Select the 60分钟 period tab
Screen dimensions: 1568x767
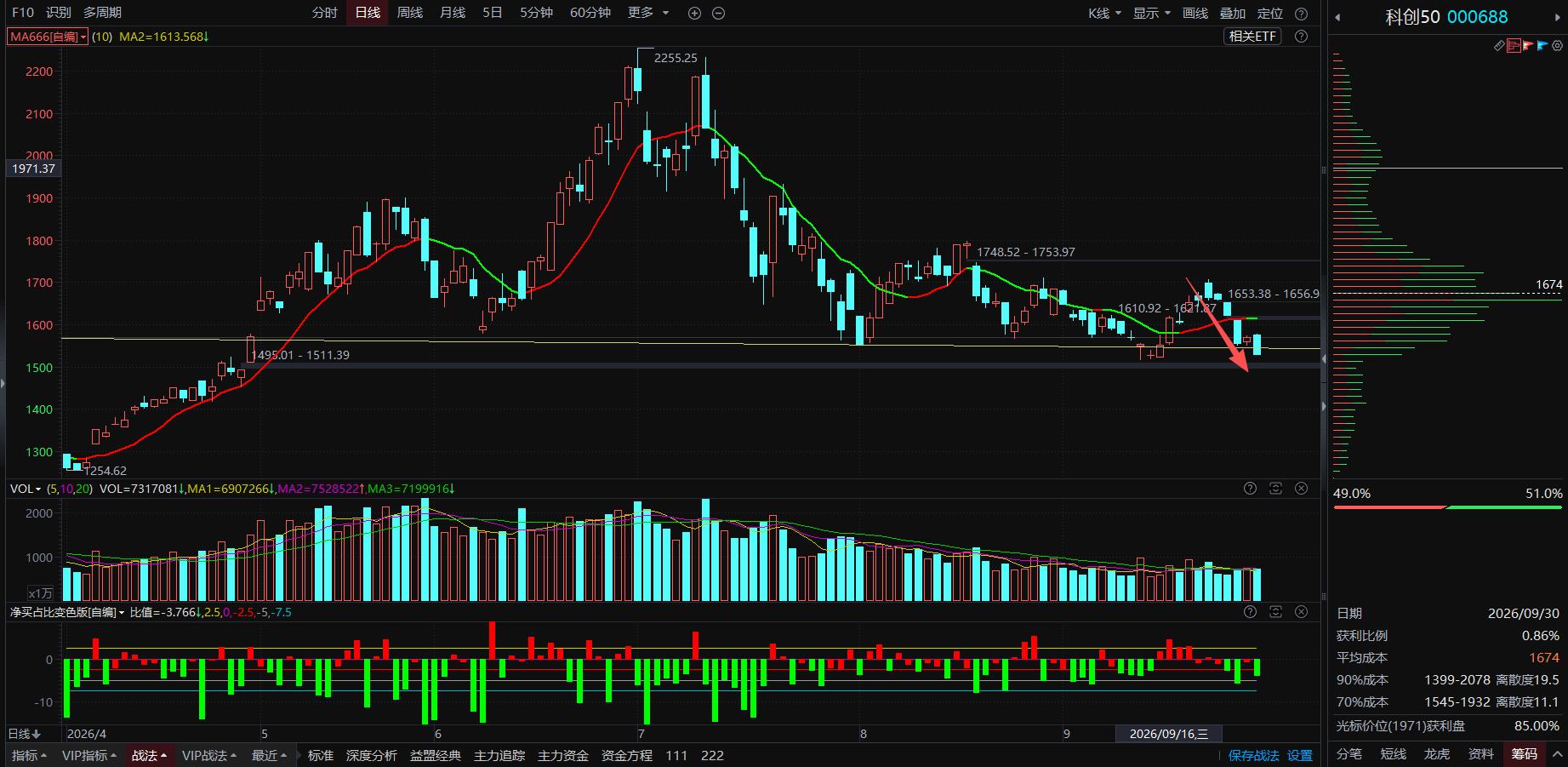[x=590, y=13]
